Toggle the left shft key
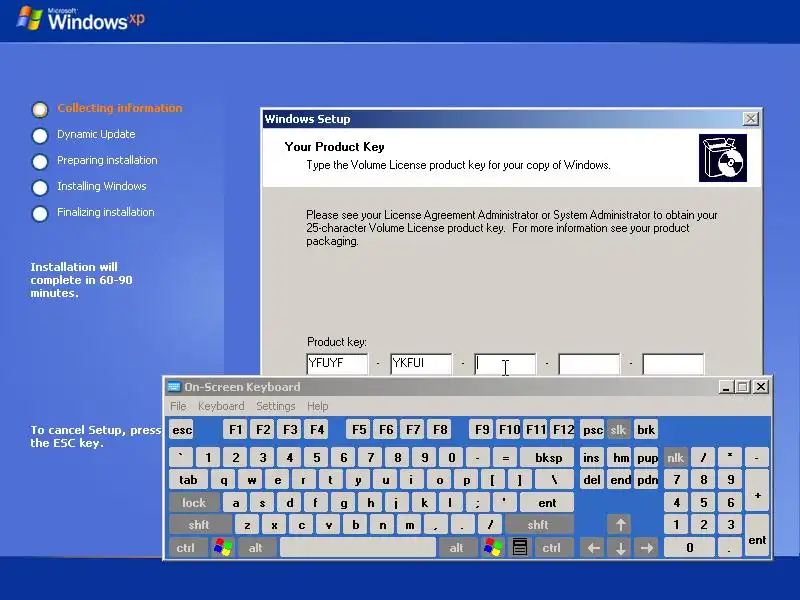Image resolution: width=800 pixels, height=600 pixels. point(199,524)
